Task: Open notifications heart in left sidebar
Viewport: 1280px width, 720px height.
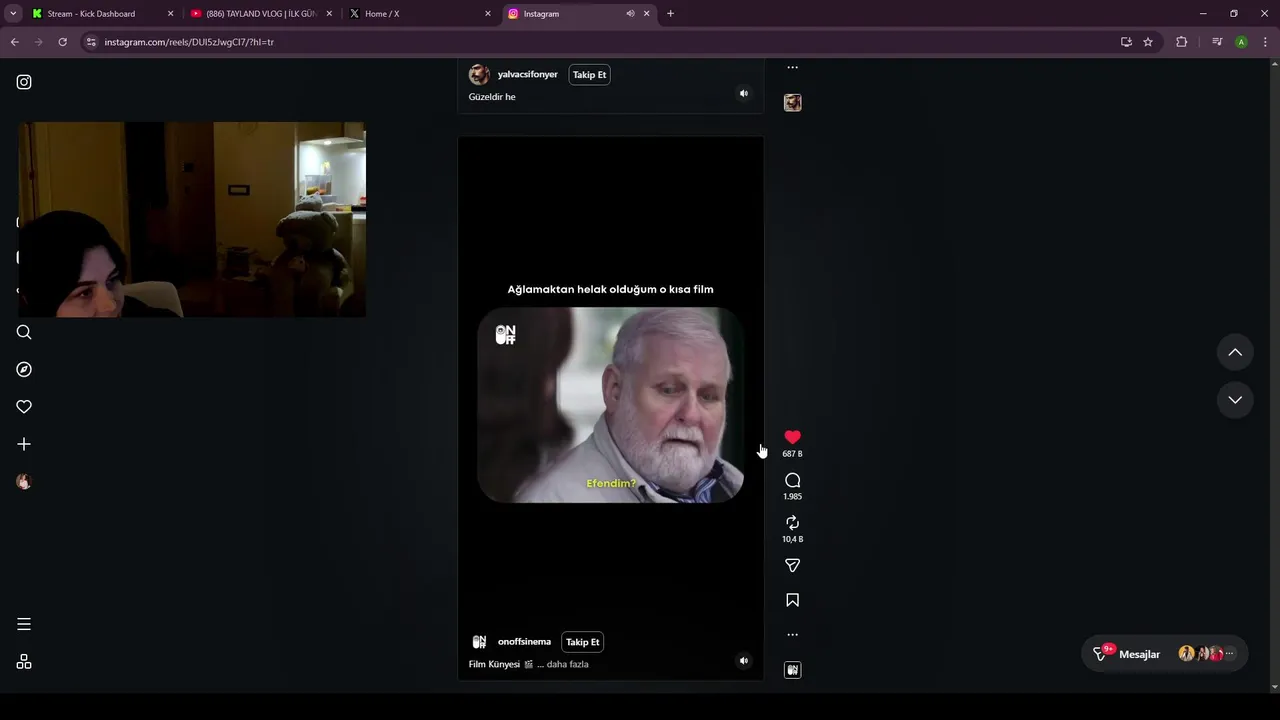Action: 24,407
